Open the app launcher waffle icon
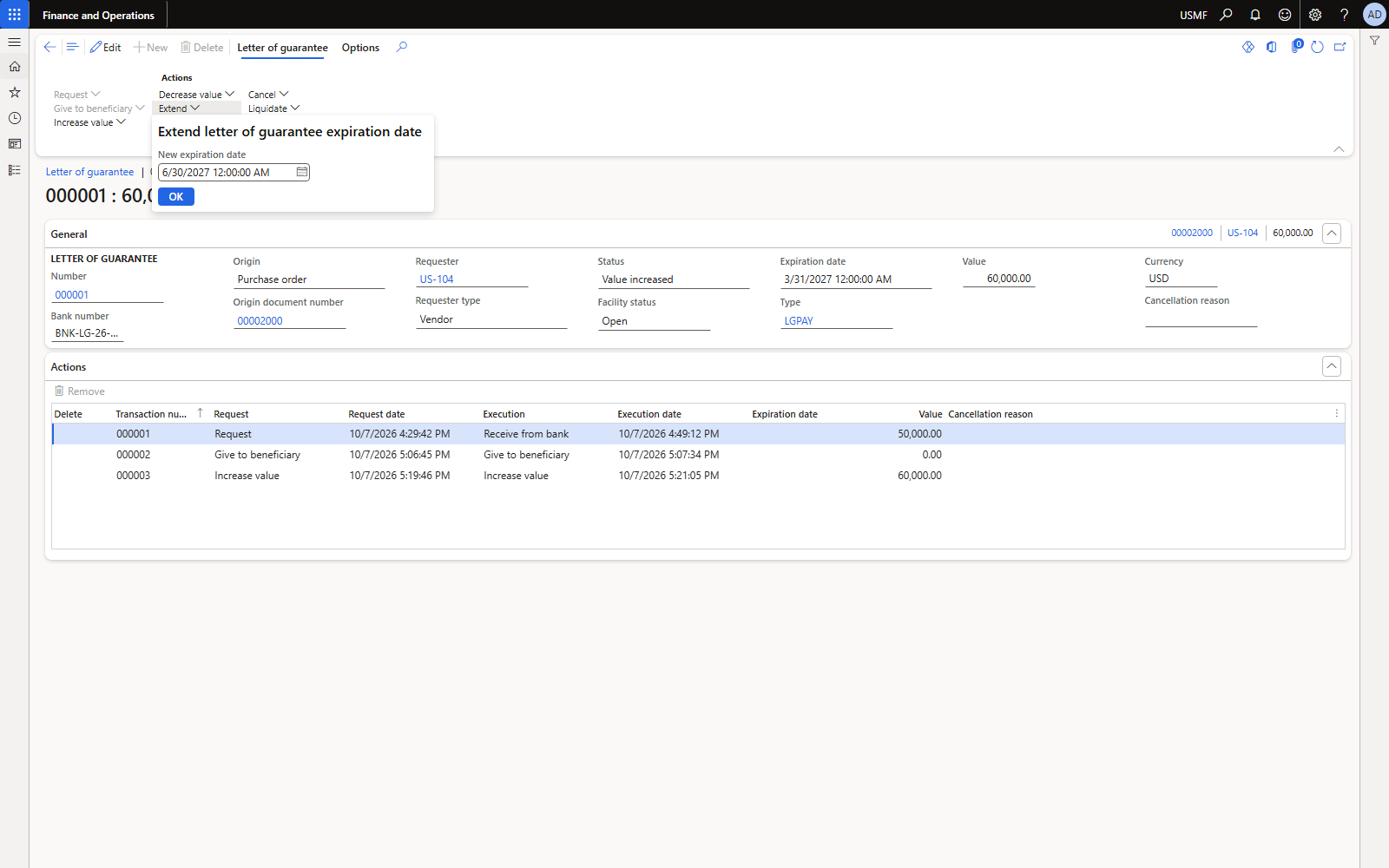Viewport: 1389px width, 868px height. click(15, 15)
